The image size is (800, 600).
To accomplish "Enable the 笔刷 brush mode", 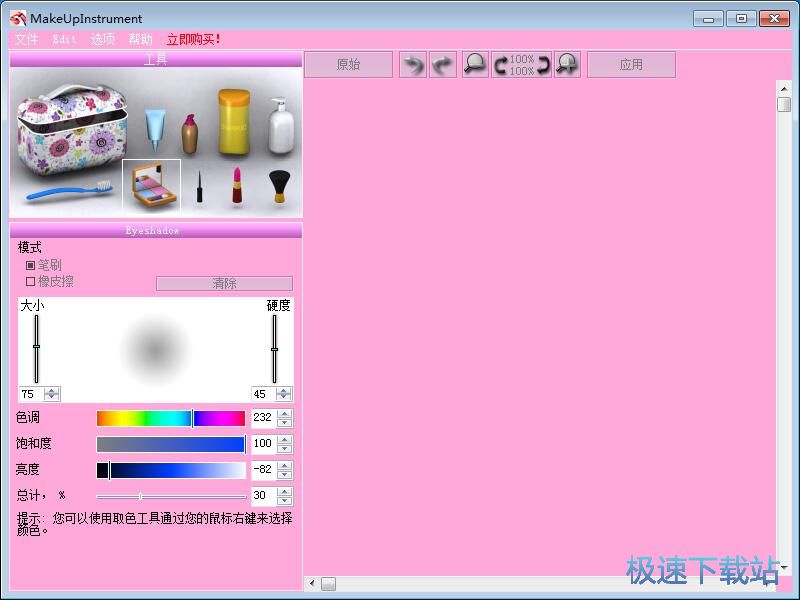I will (30, 265).
